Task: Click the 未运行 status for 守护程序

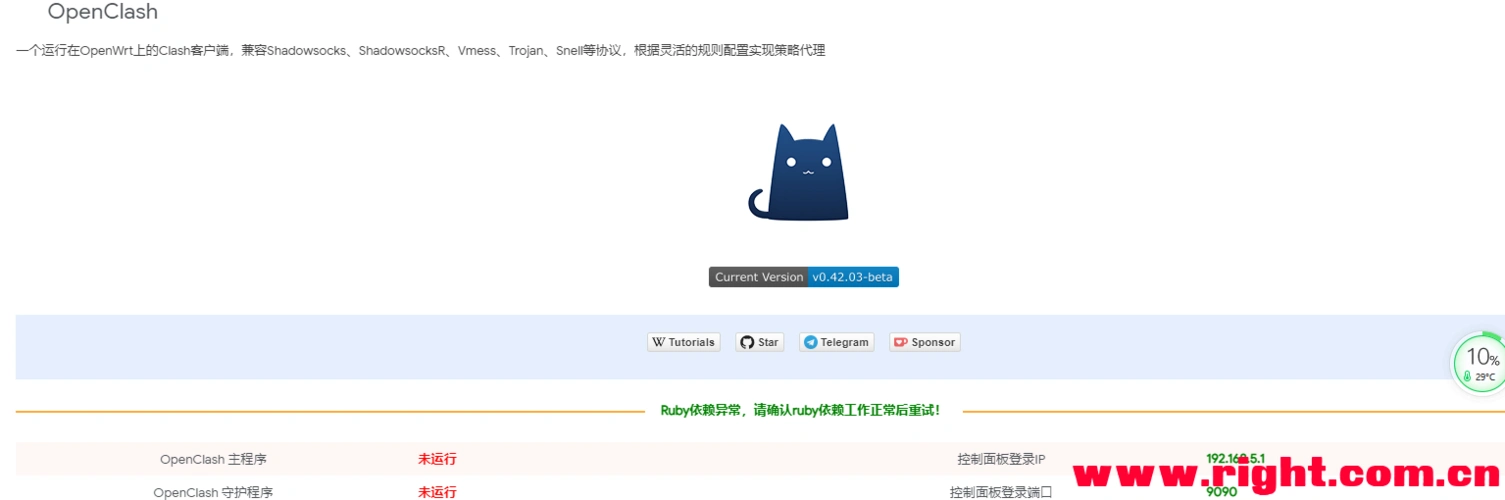Action: click(437, 492)
